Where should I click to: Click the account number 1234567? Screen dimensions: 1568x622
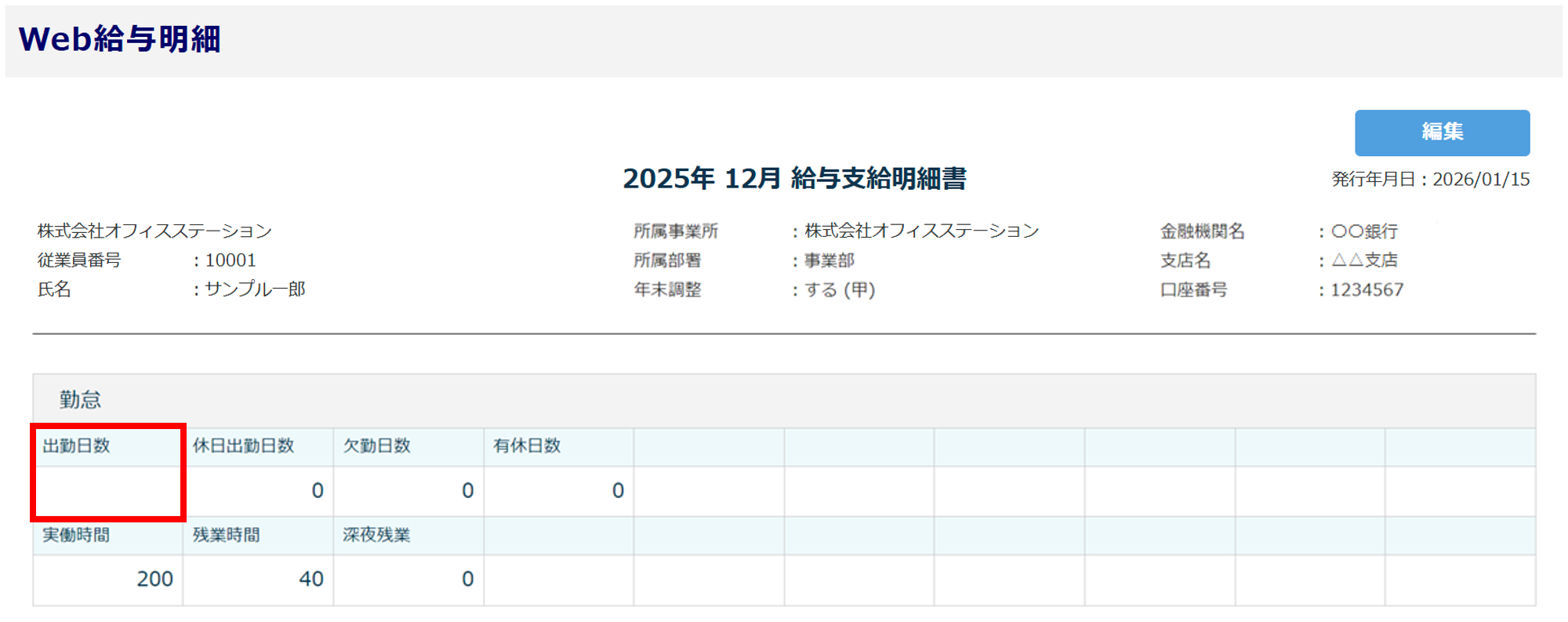(1367, 290)
